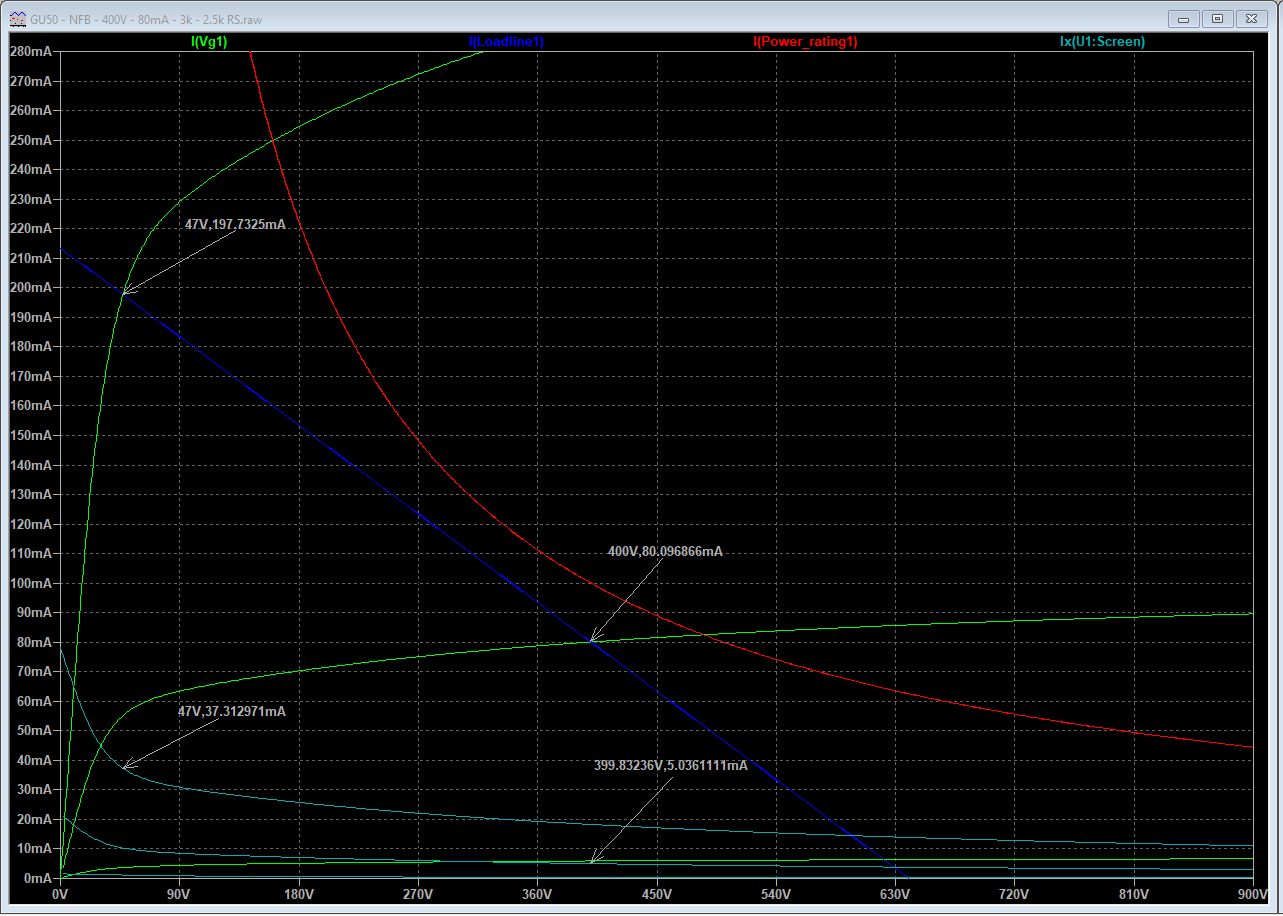
Task: Click the 900V label on horizontal axis
Action: coord(1251,893)
